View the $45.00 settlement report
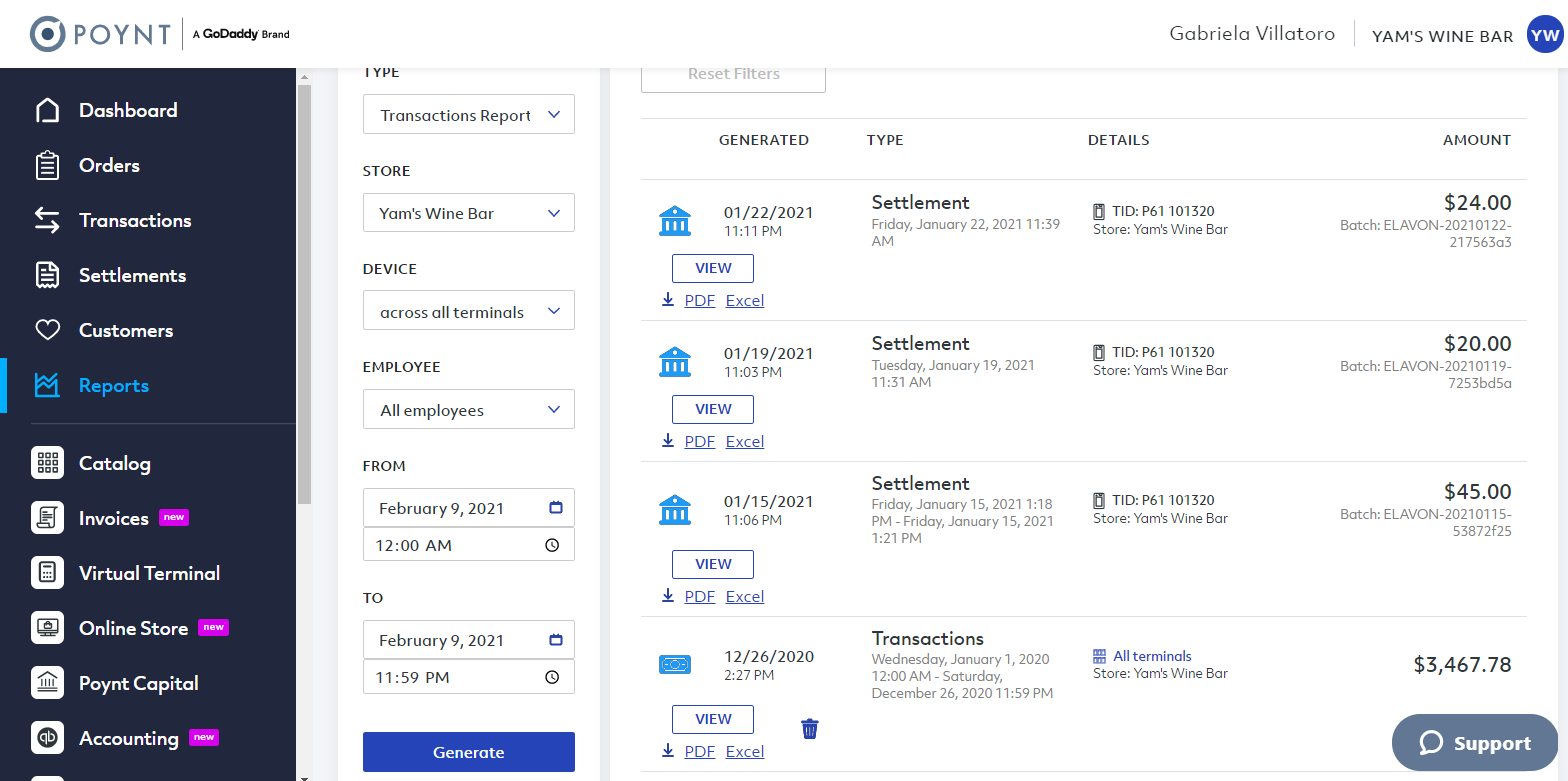Image resolution: width=1568 pixels, height=781 pixels. (x=713, y=564)
